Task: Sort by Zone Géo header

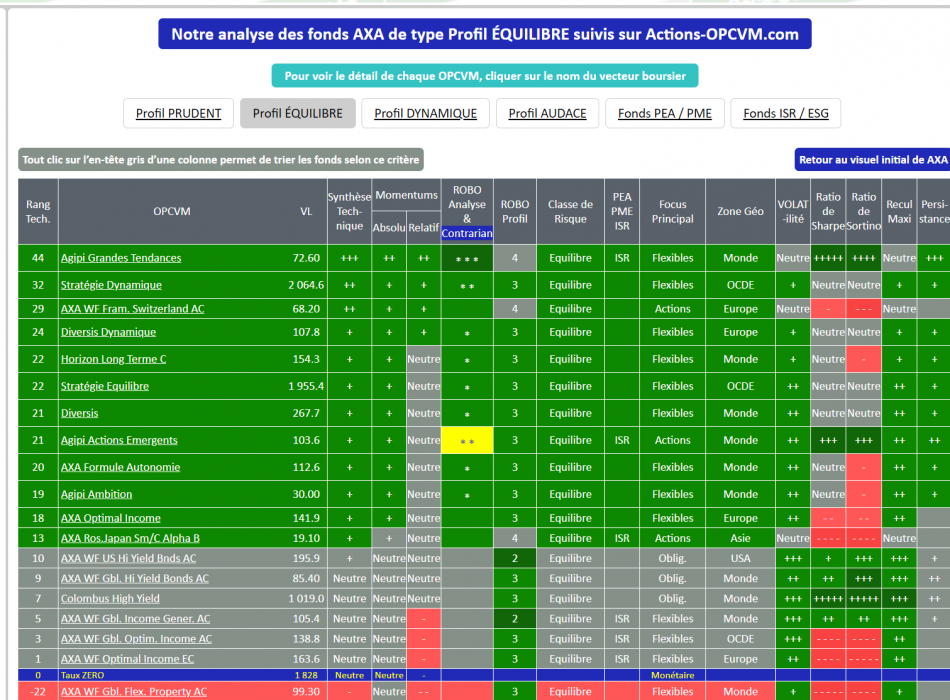Action: coord(740,212)
